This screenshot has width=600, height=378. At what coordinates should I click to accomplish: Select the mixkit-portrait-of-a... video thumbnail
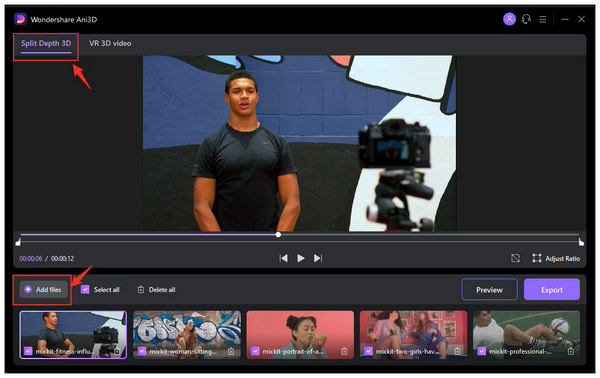(x=300, y=334)
